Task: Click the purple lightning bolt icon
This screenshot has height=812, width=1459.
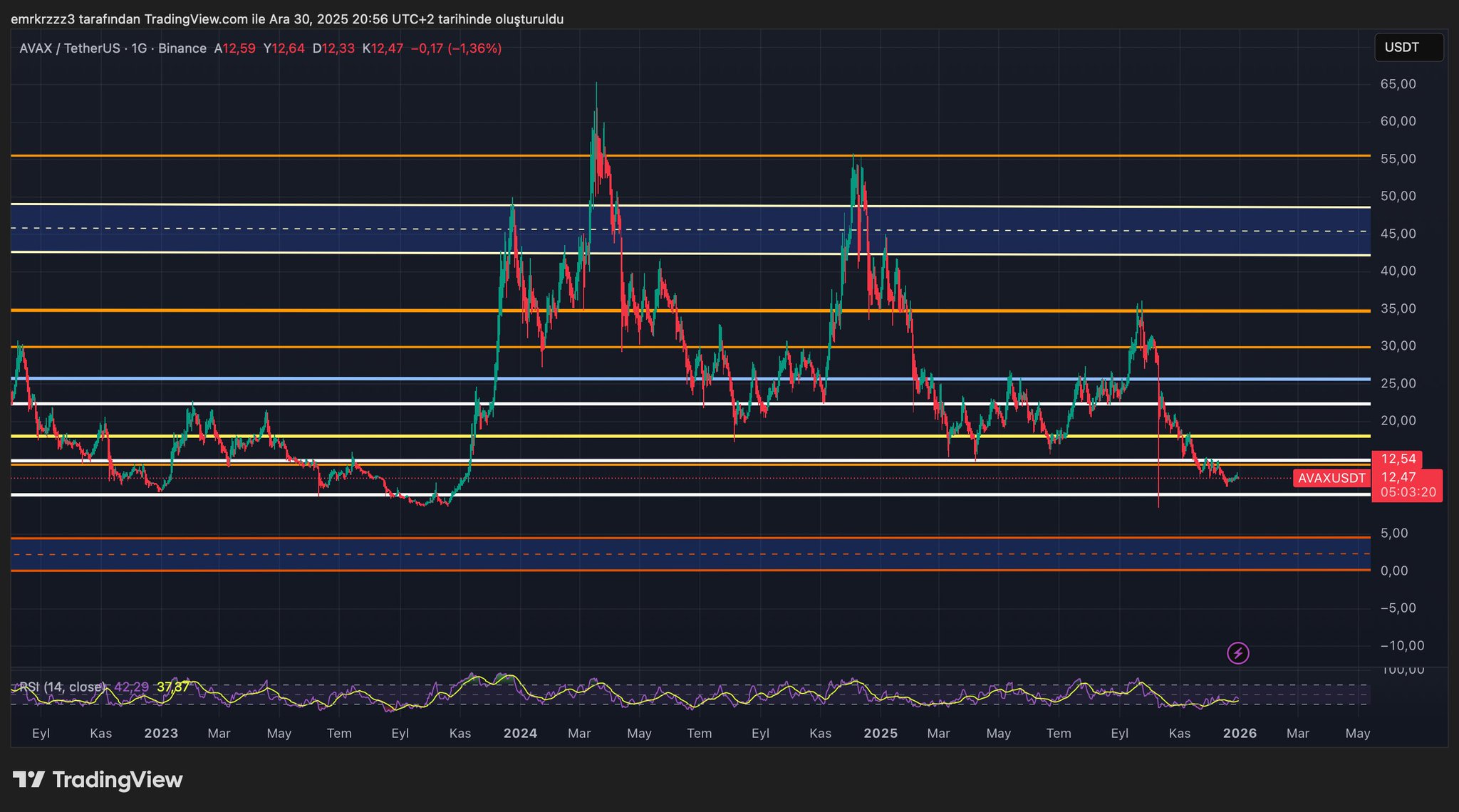Action: [x=1238, y=652]
